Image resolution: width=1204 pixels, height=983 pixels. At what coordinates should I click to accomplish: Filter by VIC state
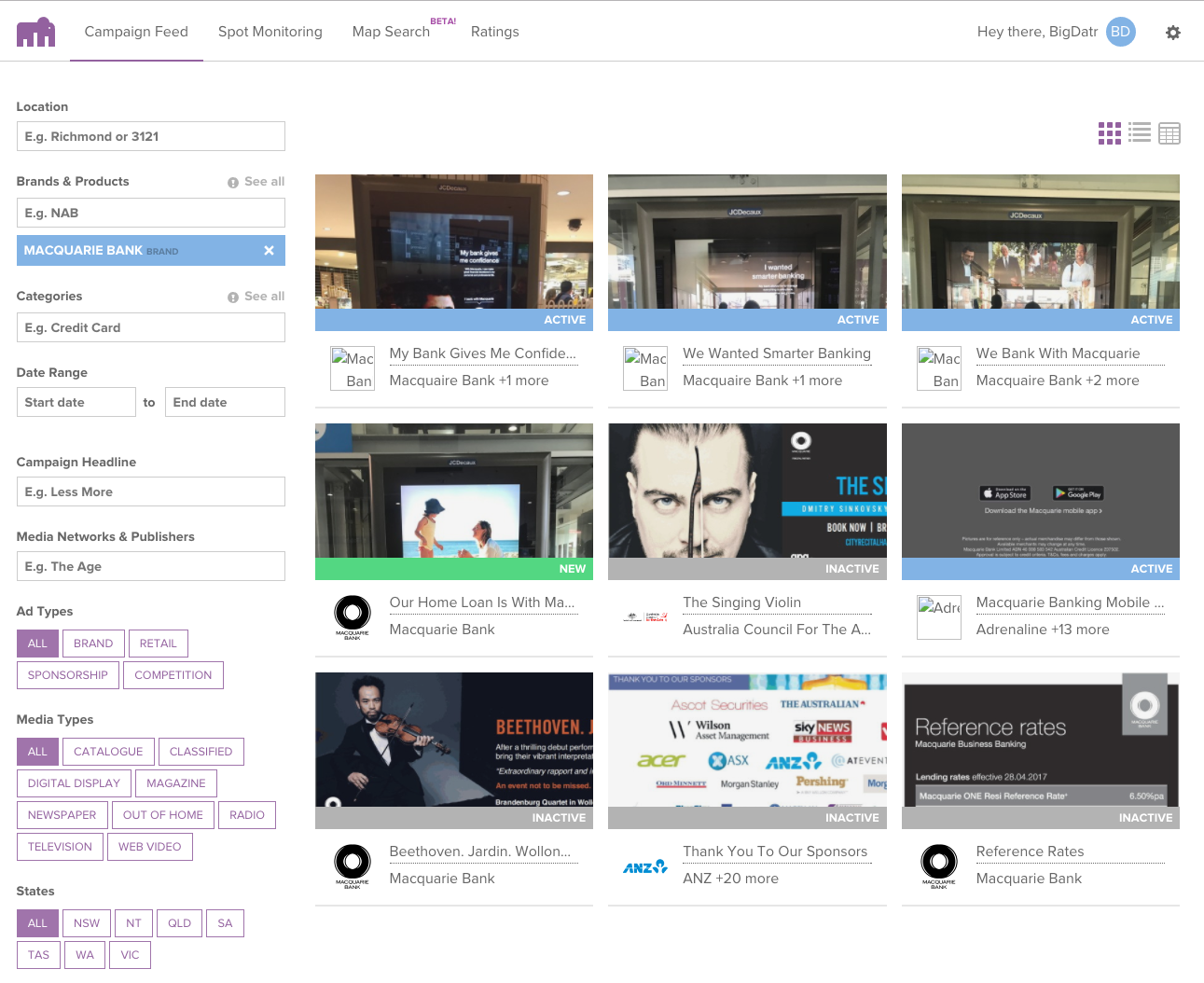(131, 955)
